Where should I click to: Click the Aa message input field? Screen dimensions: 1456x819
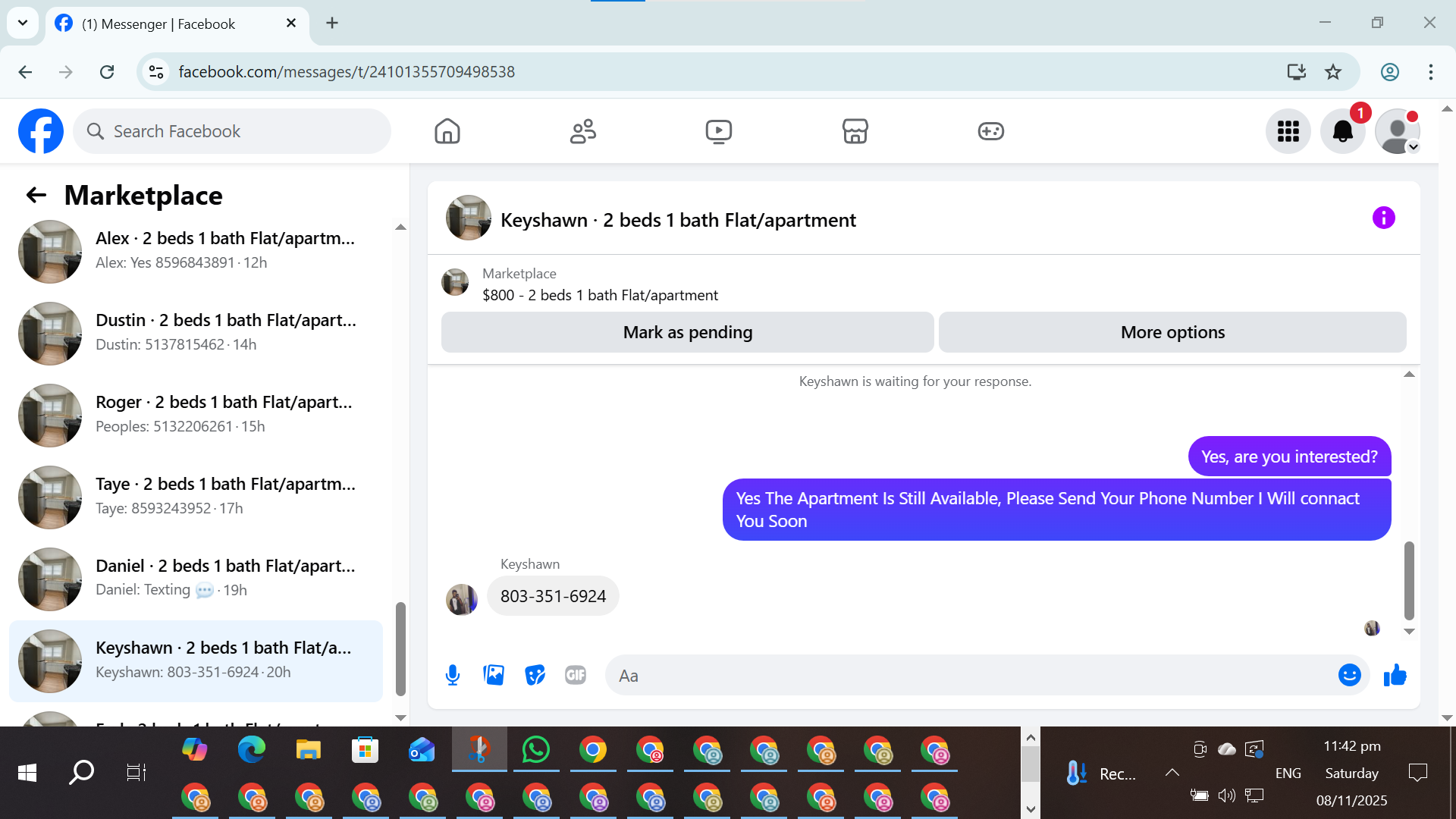pos(971,675)
